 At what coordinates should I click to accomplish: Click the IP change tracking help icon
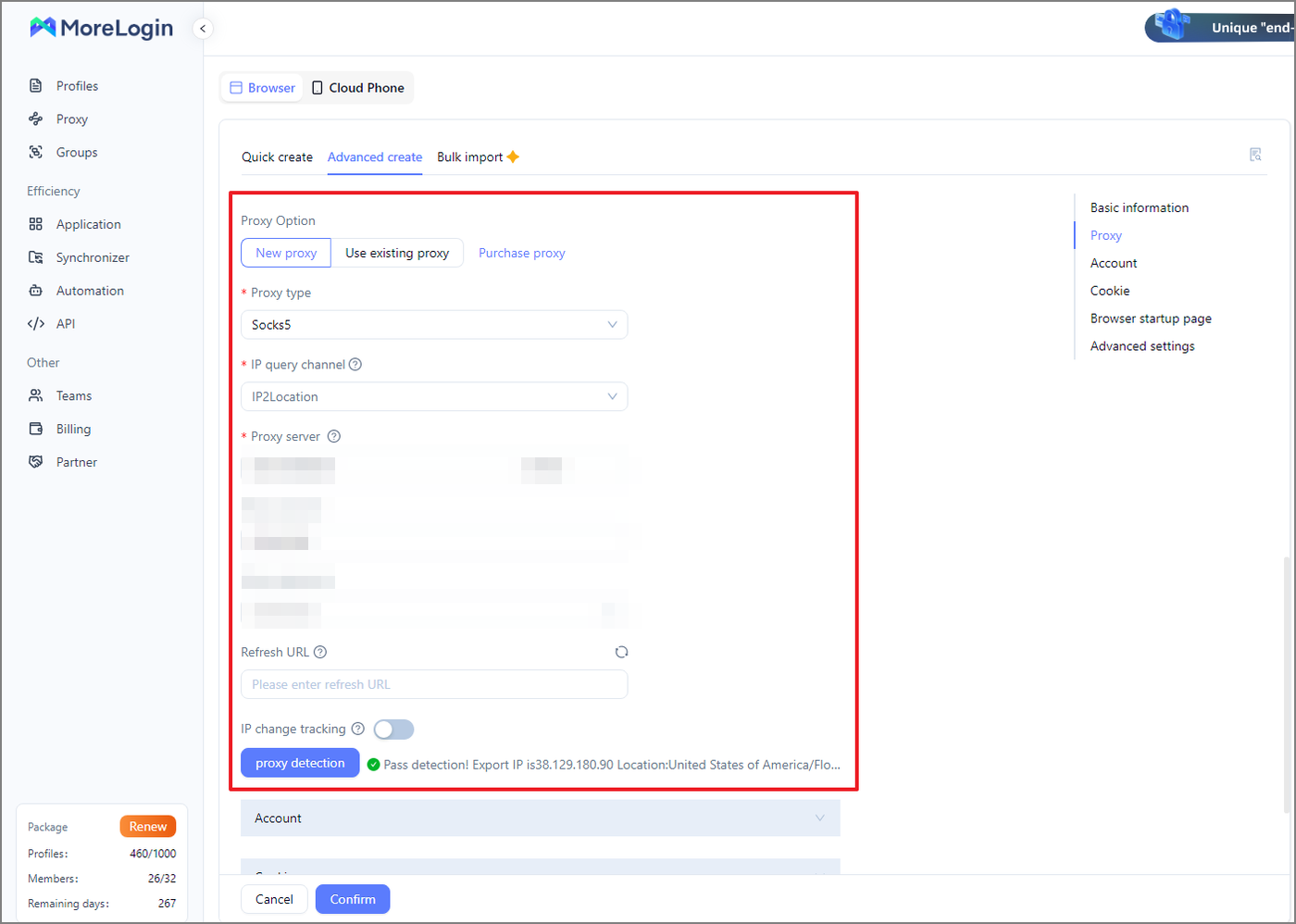[358, 729]
